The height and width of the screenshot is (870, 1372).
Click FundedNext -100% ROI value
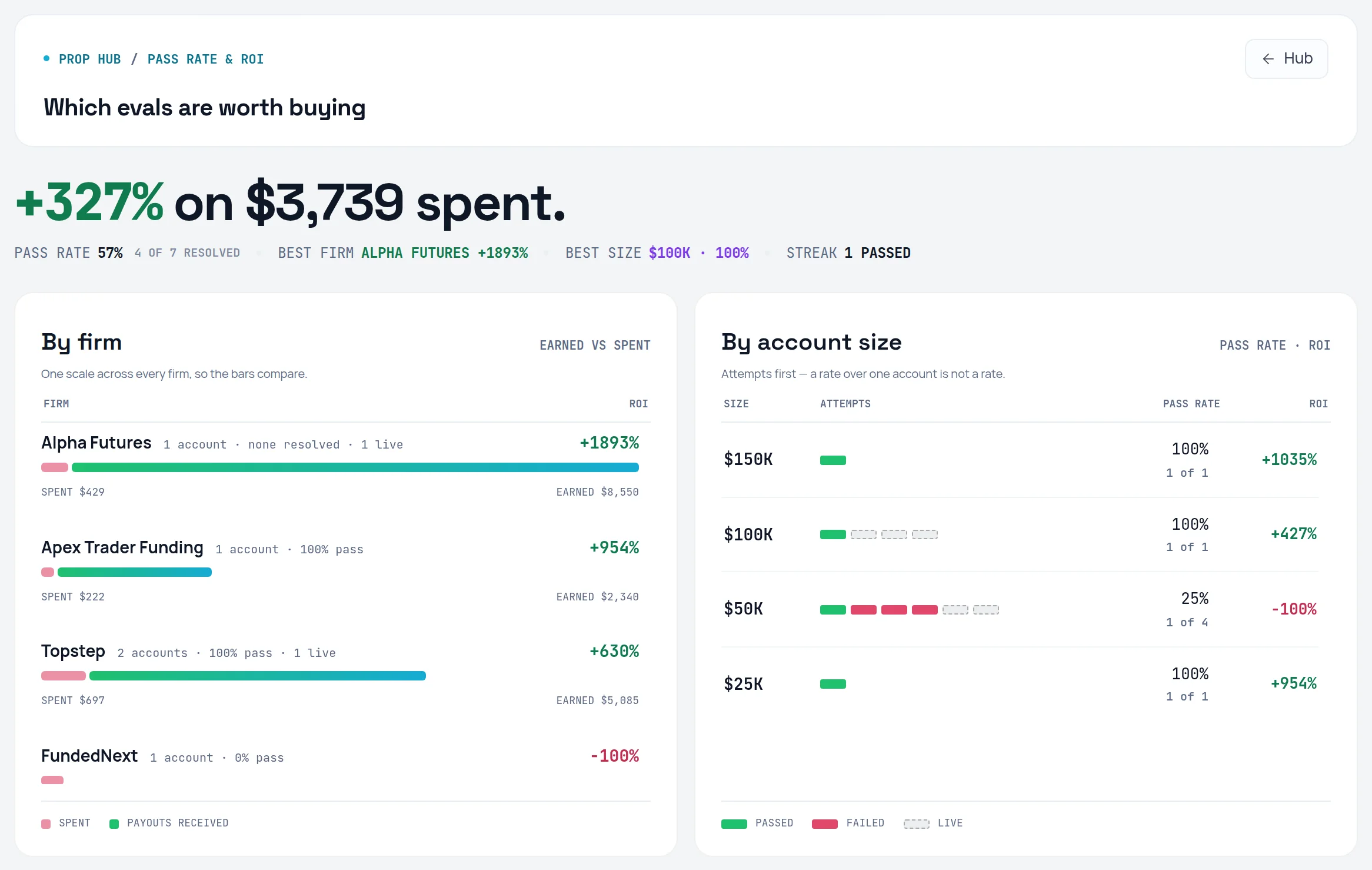click(x=614, y=756)
